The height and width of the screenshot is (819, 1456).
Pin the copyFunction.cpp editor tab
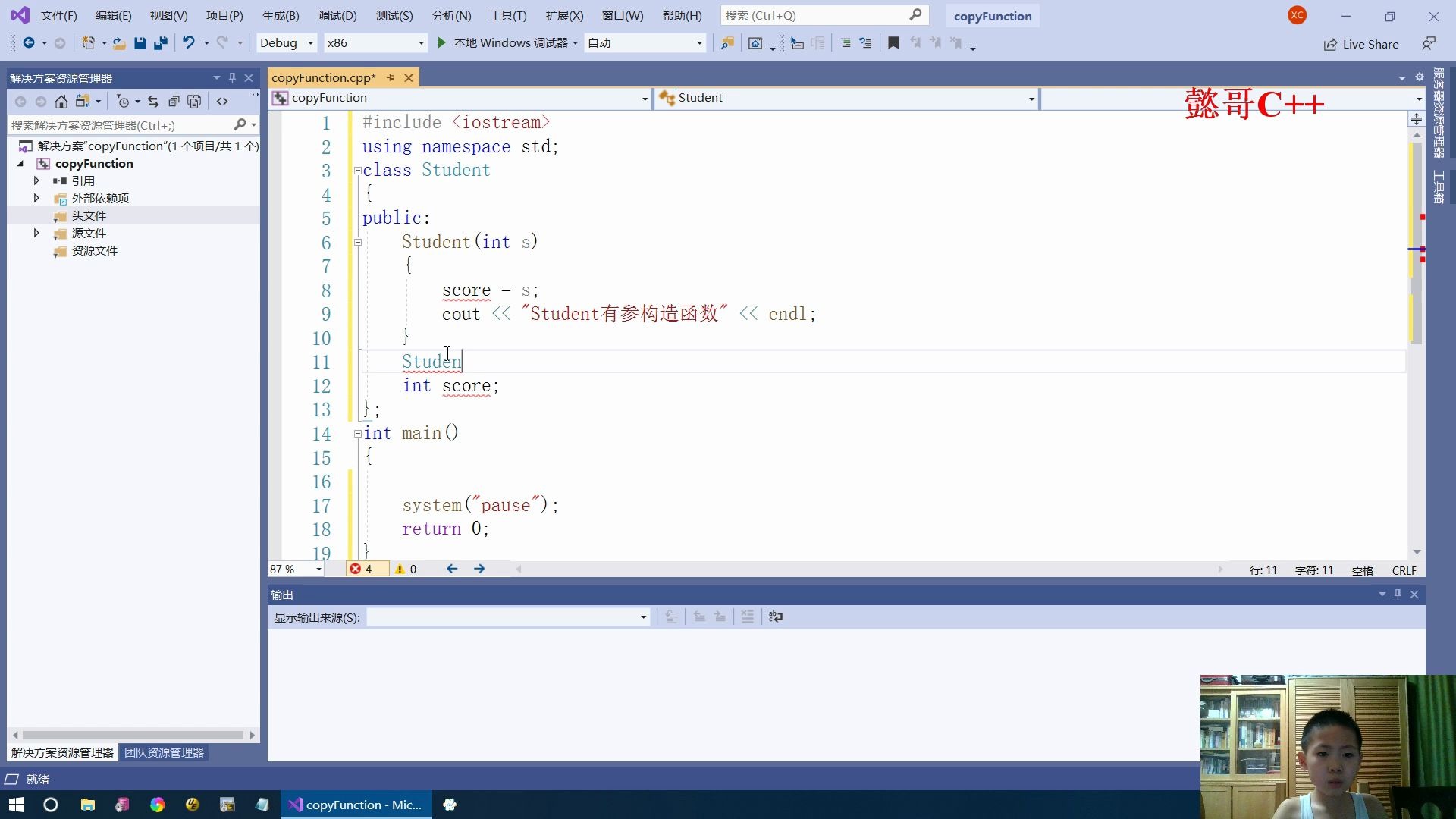391,77
